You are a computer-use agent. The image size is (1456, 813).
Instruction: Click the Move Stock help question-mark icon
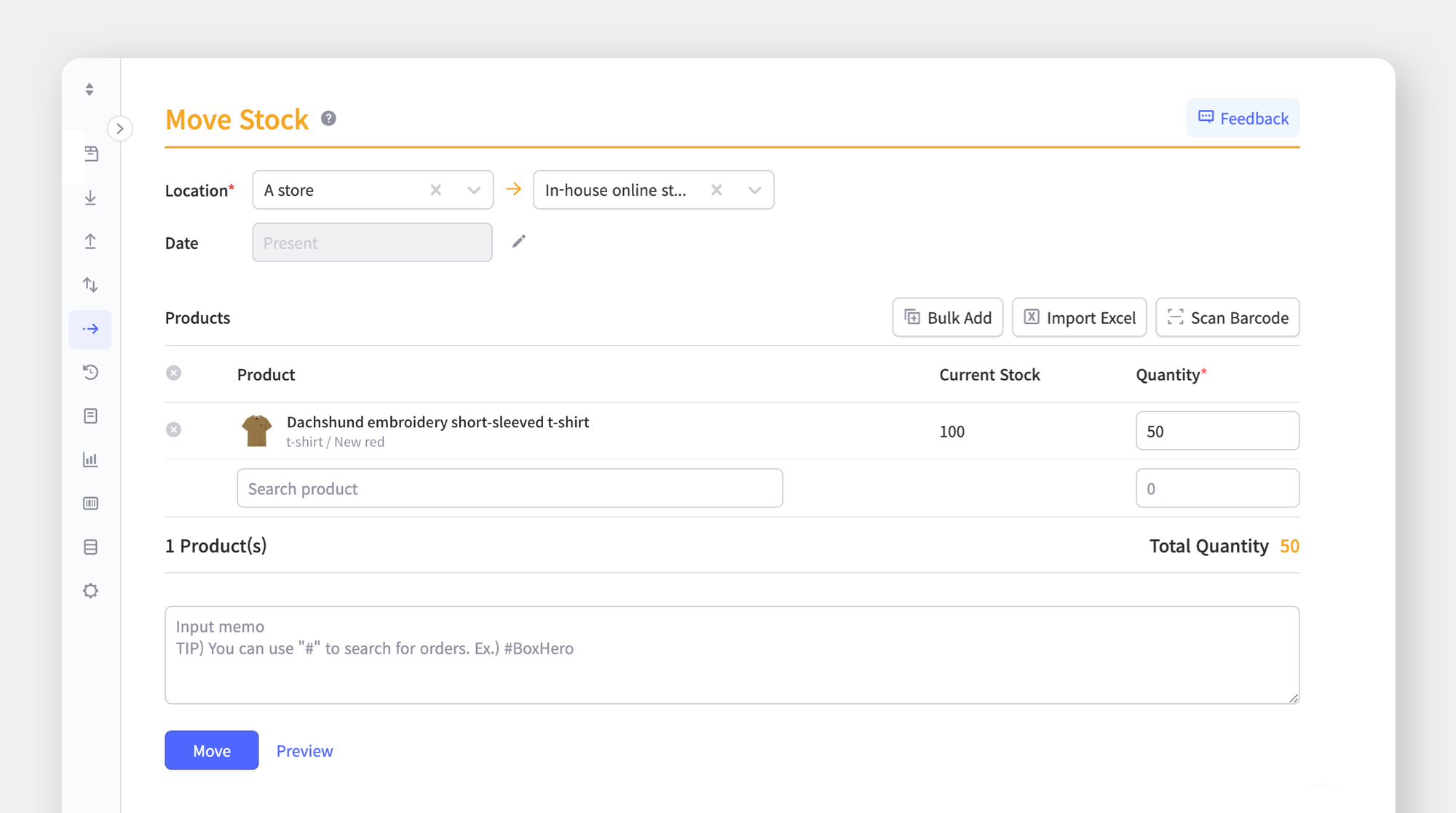[328, 118]
